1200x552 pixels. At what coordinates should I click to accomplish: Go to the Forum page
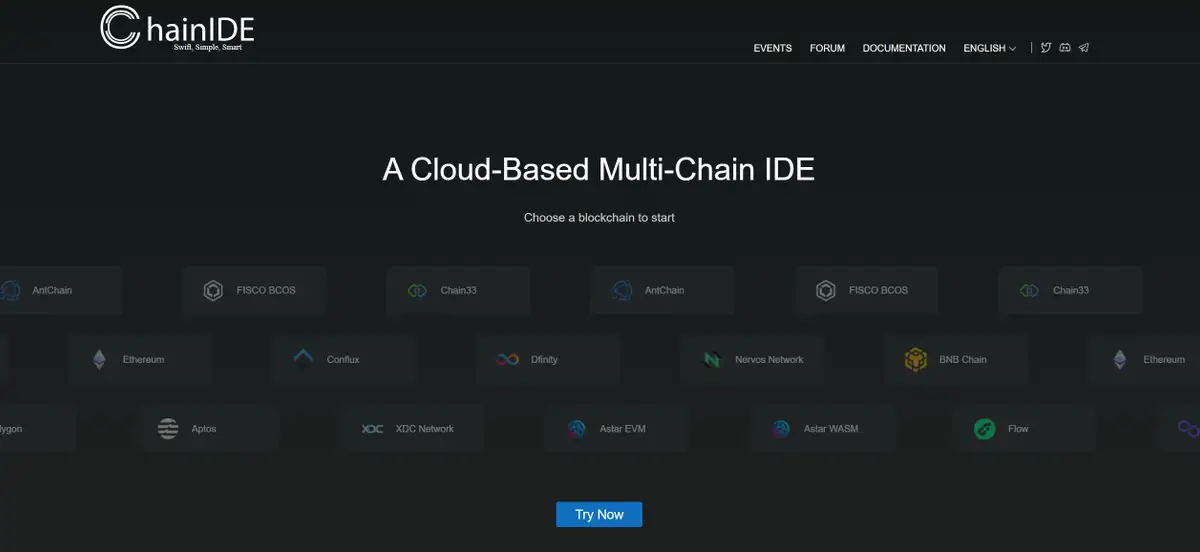pos(827,48)
